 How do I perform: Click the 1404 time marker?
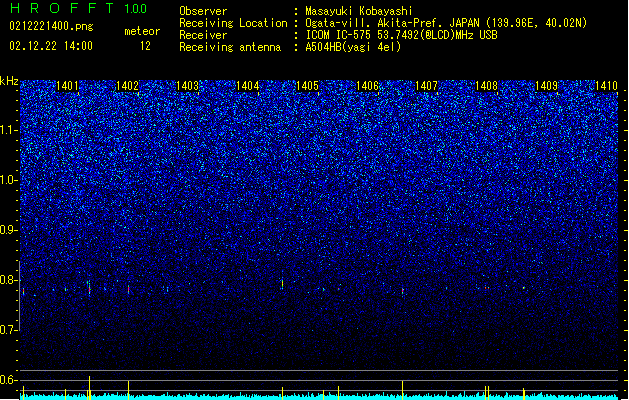[248, 86]
